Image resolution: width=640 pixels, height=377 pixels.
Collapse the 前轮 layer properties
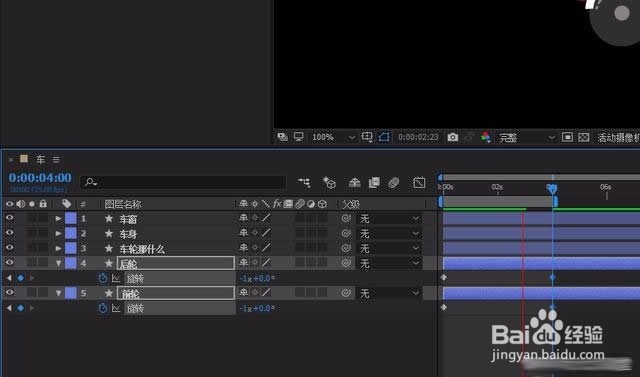(58, 293)
